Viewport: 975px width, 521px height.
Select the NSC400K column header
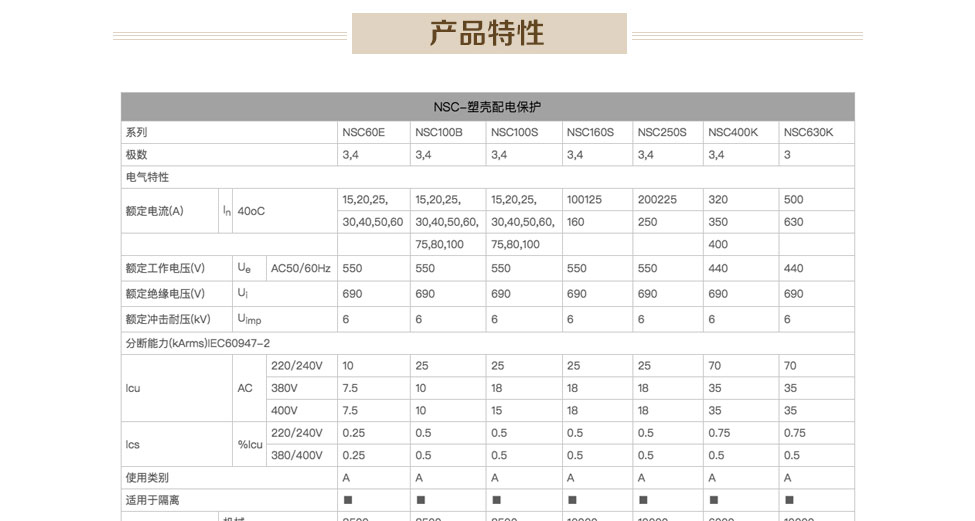coord(733,133)
